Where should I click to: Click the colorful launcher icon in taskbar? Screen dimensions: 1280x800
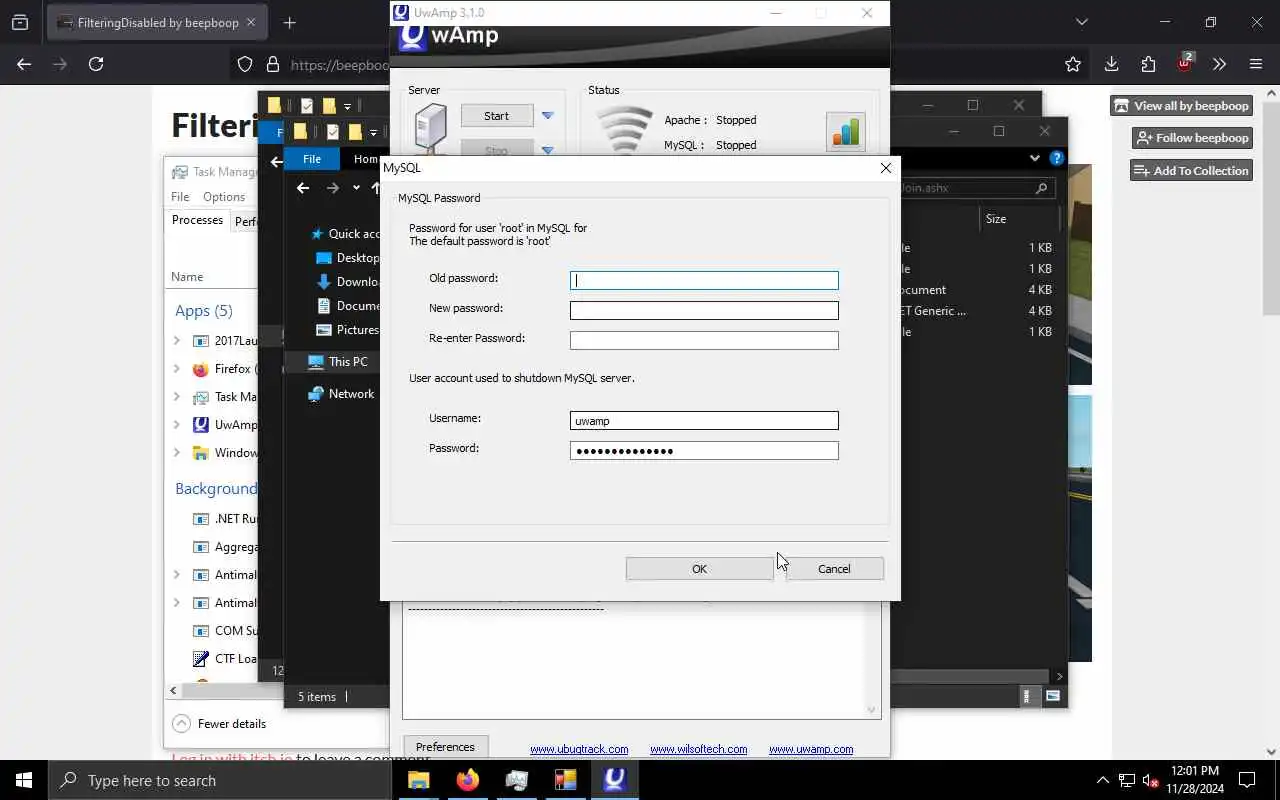click(565, 780)
